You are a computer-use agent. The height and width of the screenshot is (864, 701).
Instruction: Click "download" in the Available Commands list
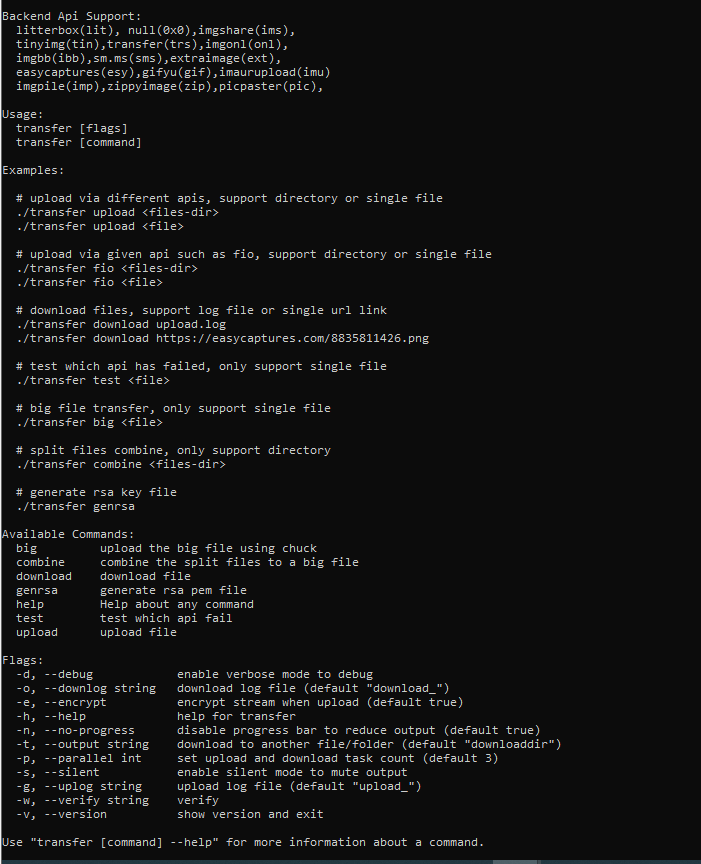[44, 576]
